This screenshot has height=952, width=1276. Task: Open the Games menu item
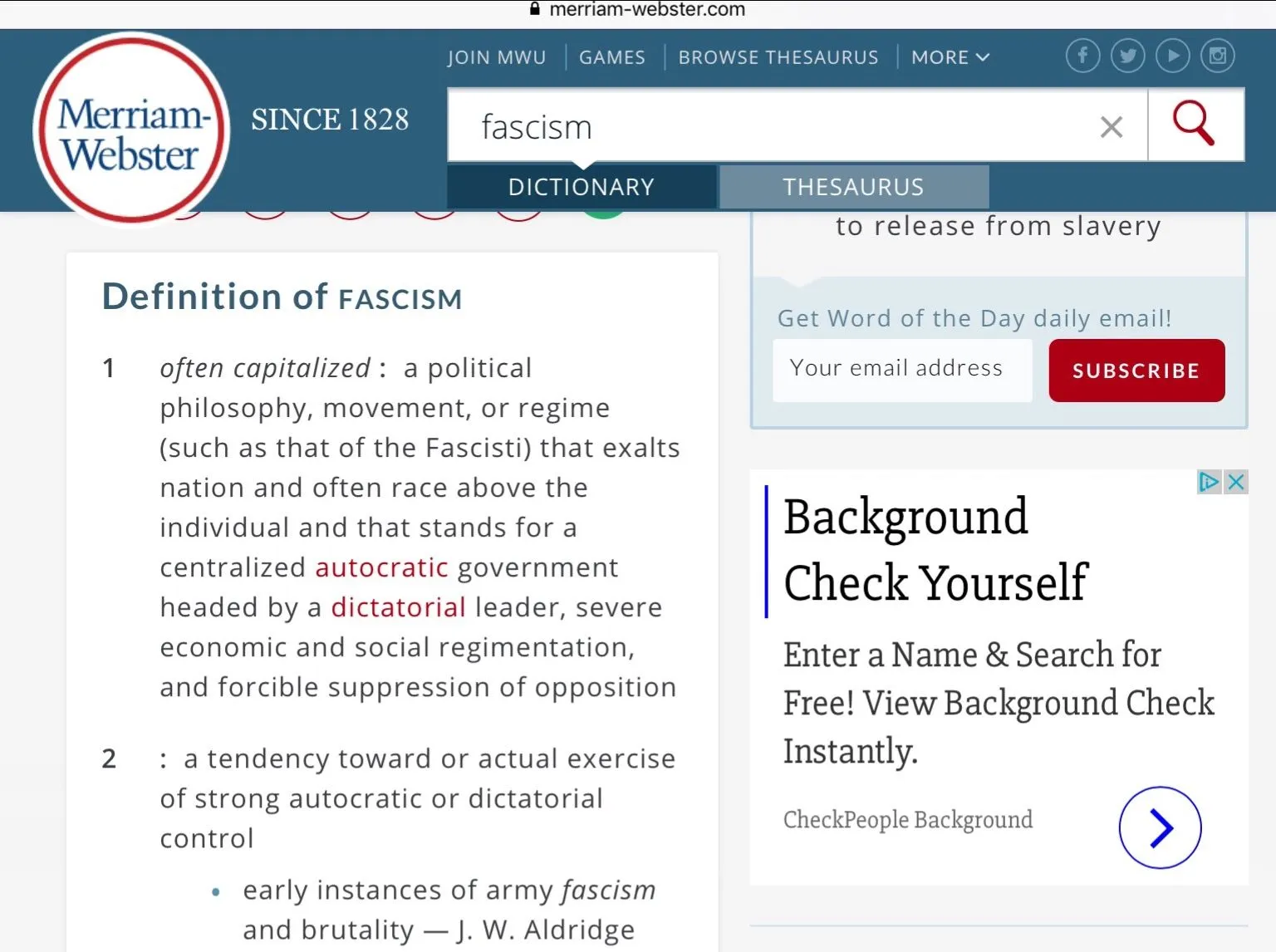pyautogui.click(x=611, y=57)
